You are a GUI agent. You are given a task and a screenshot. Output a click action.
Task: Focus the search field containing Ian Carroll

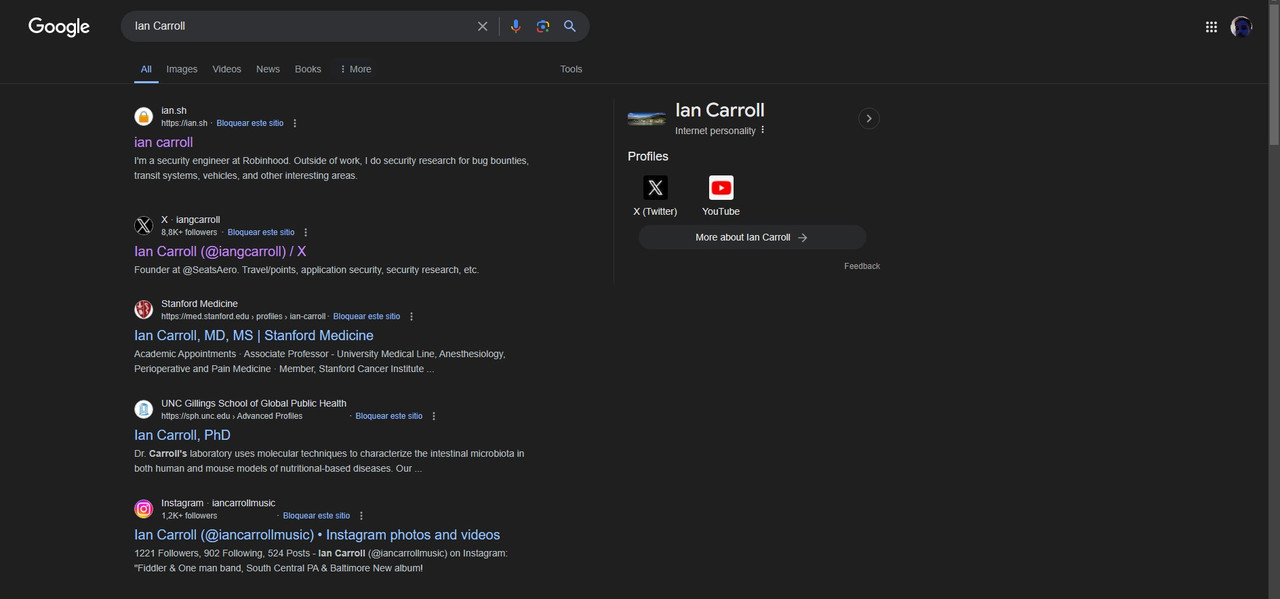coord(300,26)
